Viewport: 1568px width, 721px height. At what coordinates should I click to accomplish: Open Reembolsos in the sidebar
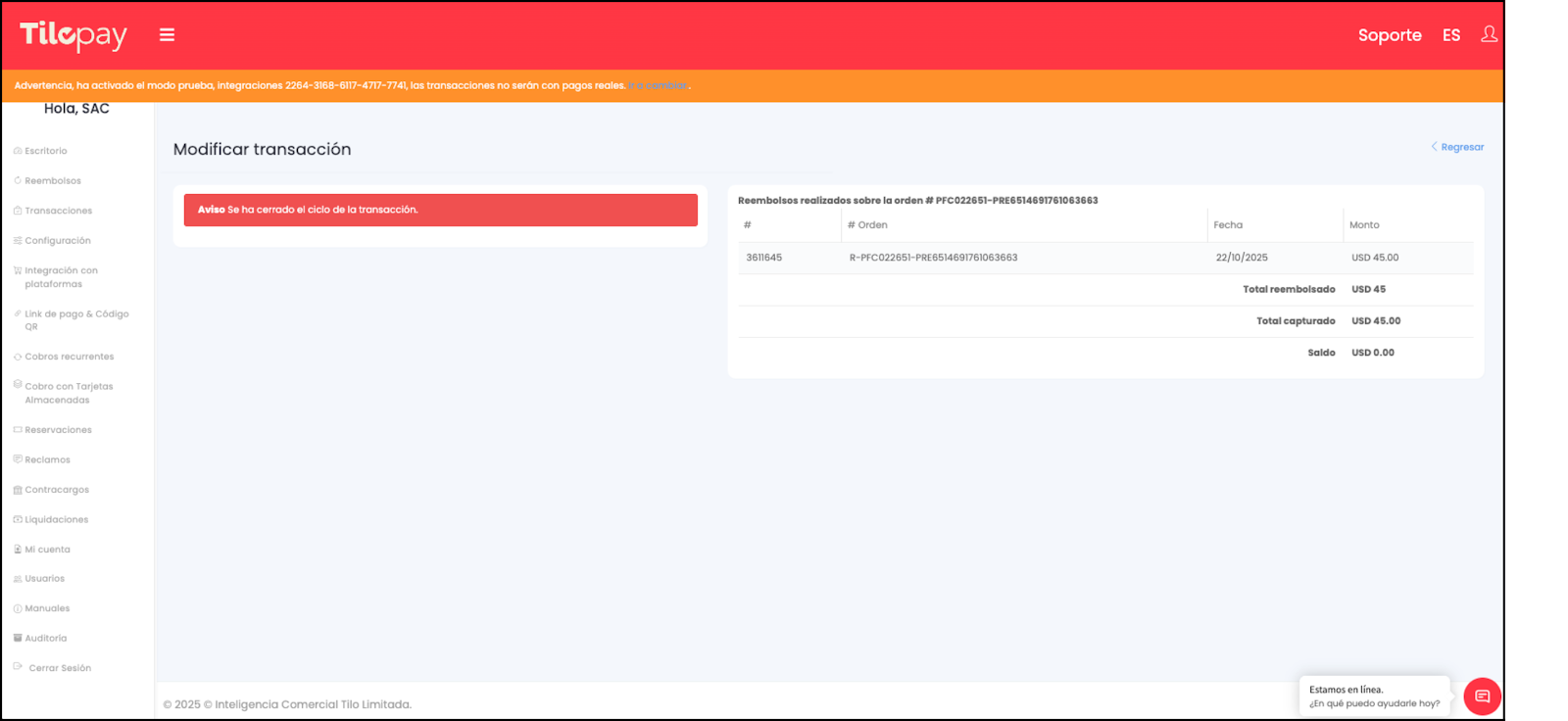(53, 181)
